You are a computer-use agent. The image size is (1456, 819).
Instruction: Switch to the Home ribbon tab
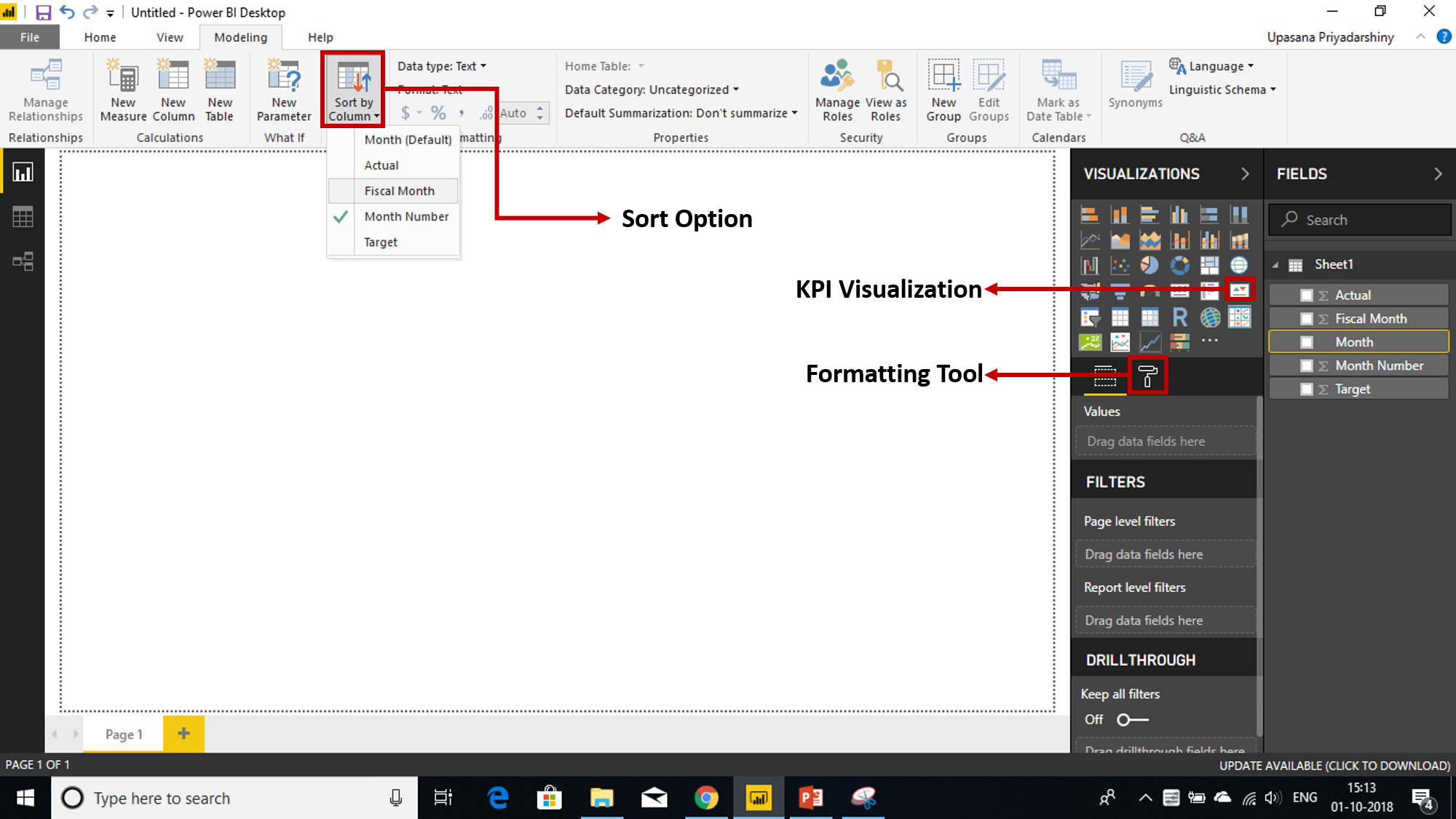[100, 38]
